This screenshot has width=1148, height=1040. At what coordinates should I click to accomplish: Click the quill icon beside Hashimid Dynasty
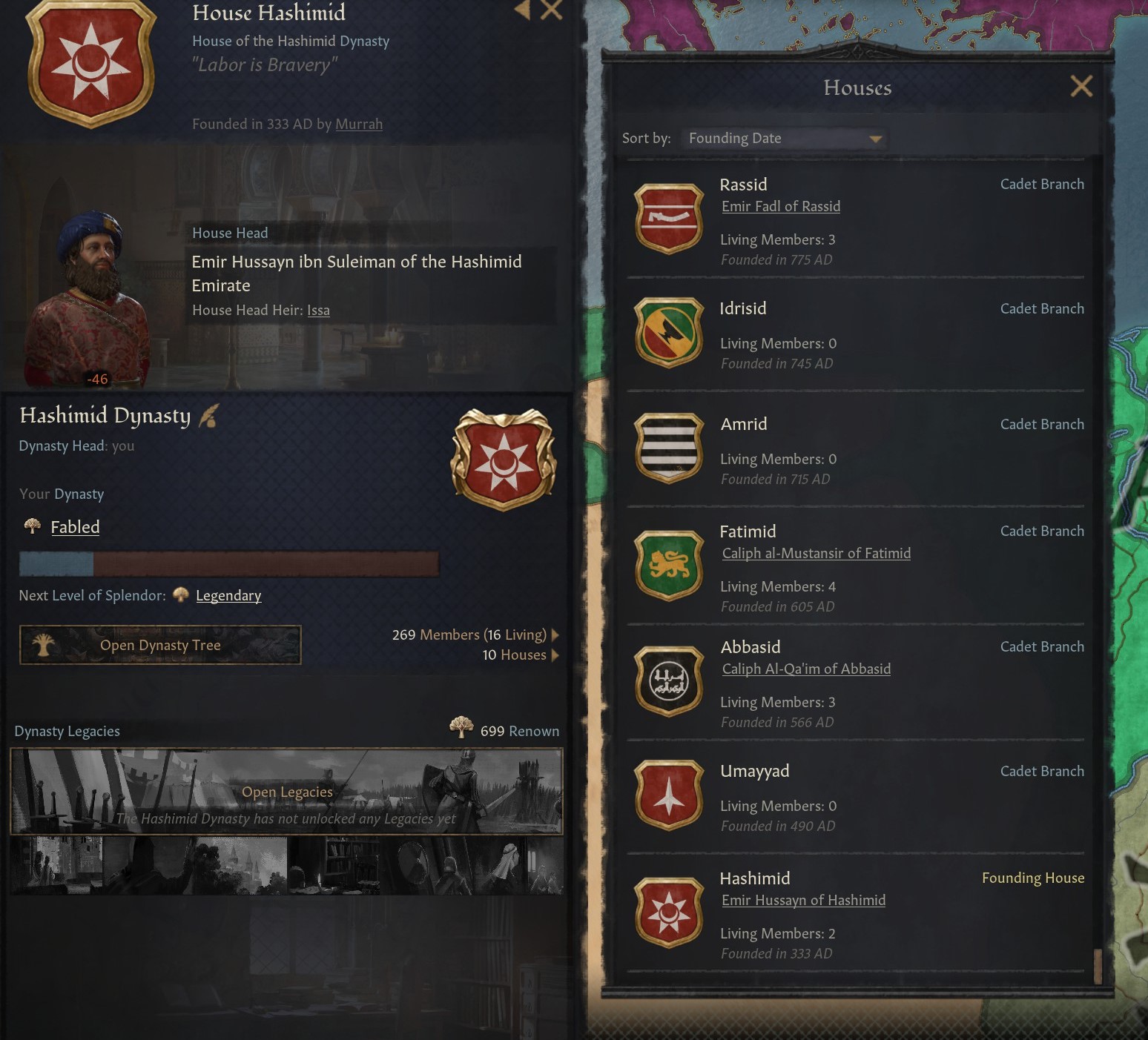click(208, 416)
